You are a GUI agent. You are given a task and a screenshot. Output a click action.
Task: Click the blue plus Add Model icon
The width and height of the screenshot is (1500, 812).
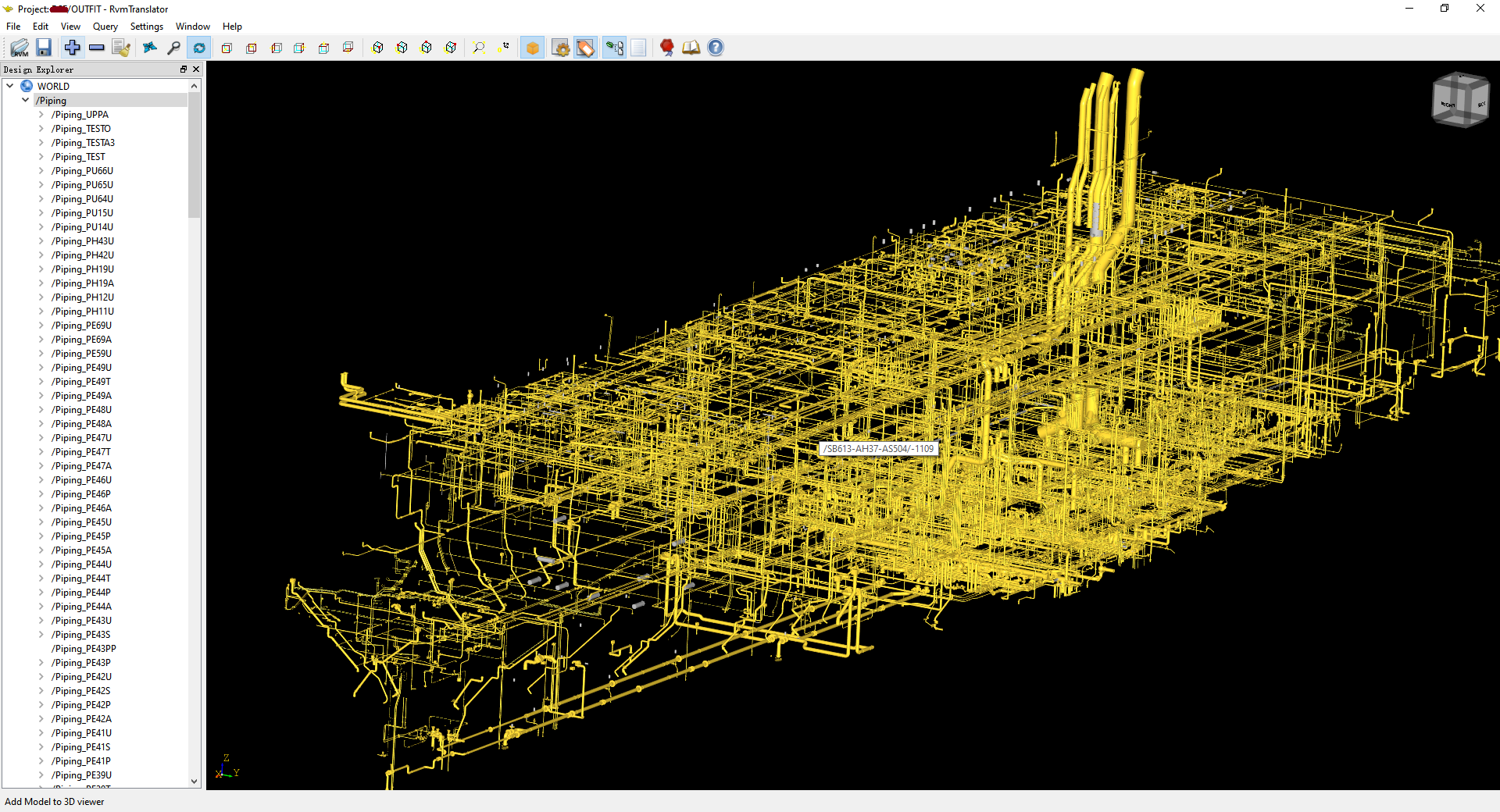[73, 48]
